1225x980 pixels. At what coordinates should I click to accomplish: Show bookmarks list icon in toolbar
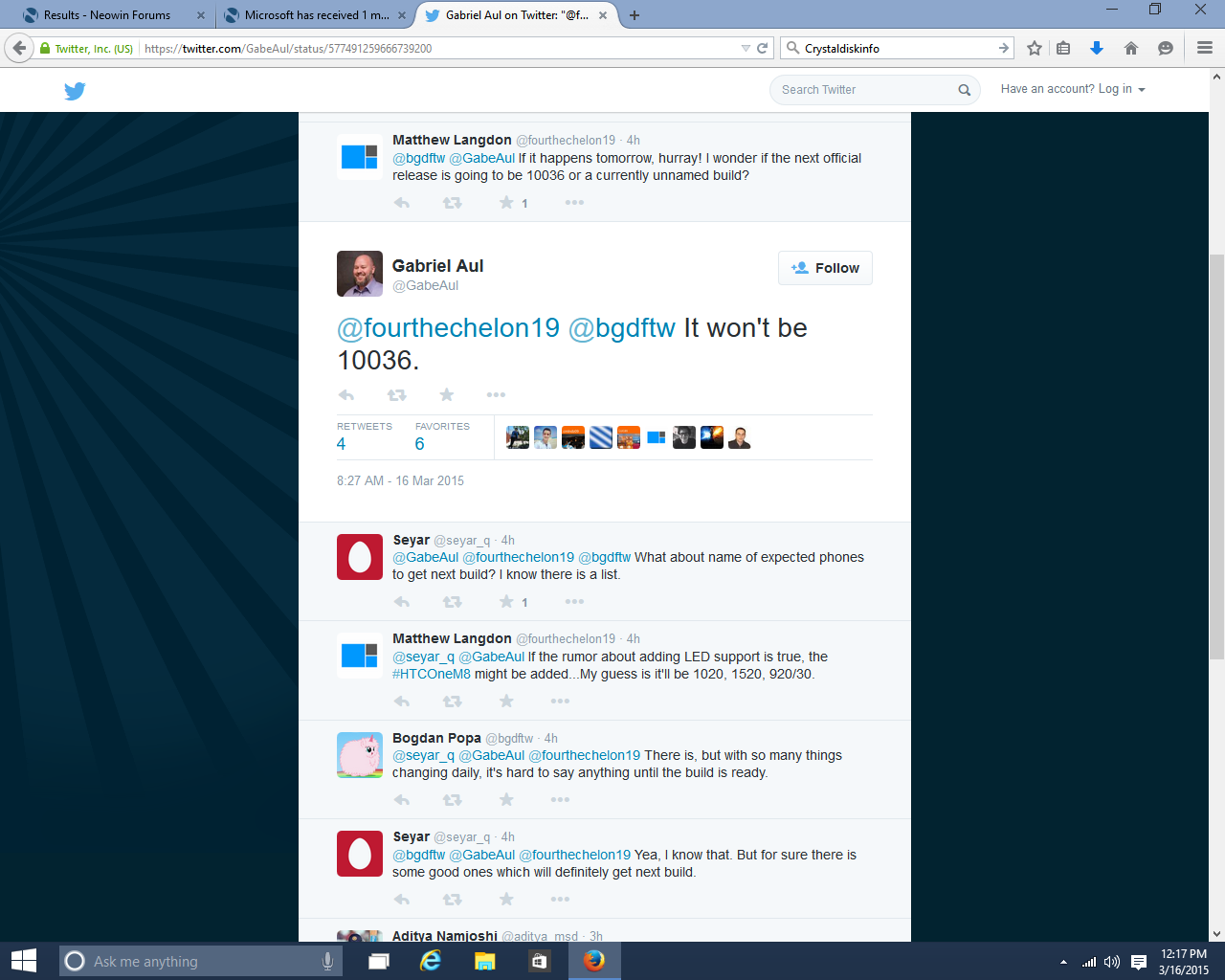(1063, 48)
